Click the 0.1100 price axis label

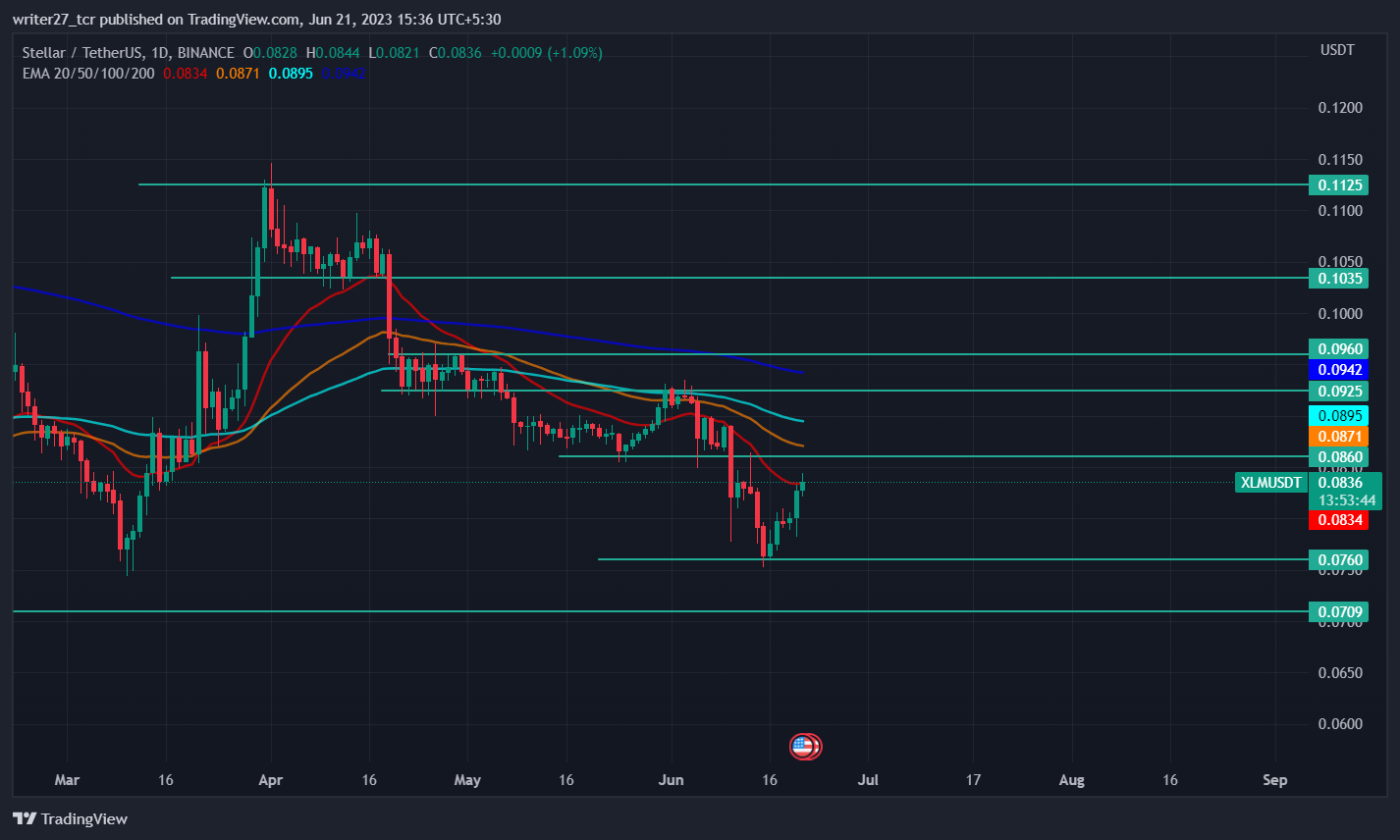[1340, 211]
